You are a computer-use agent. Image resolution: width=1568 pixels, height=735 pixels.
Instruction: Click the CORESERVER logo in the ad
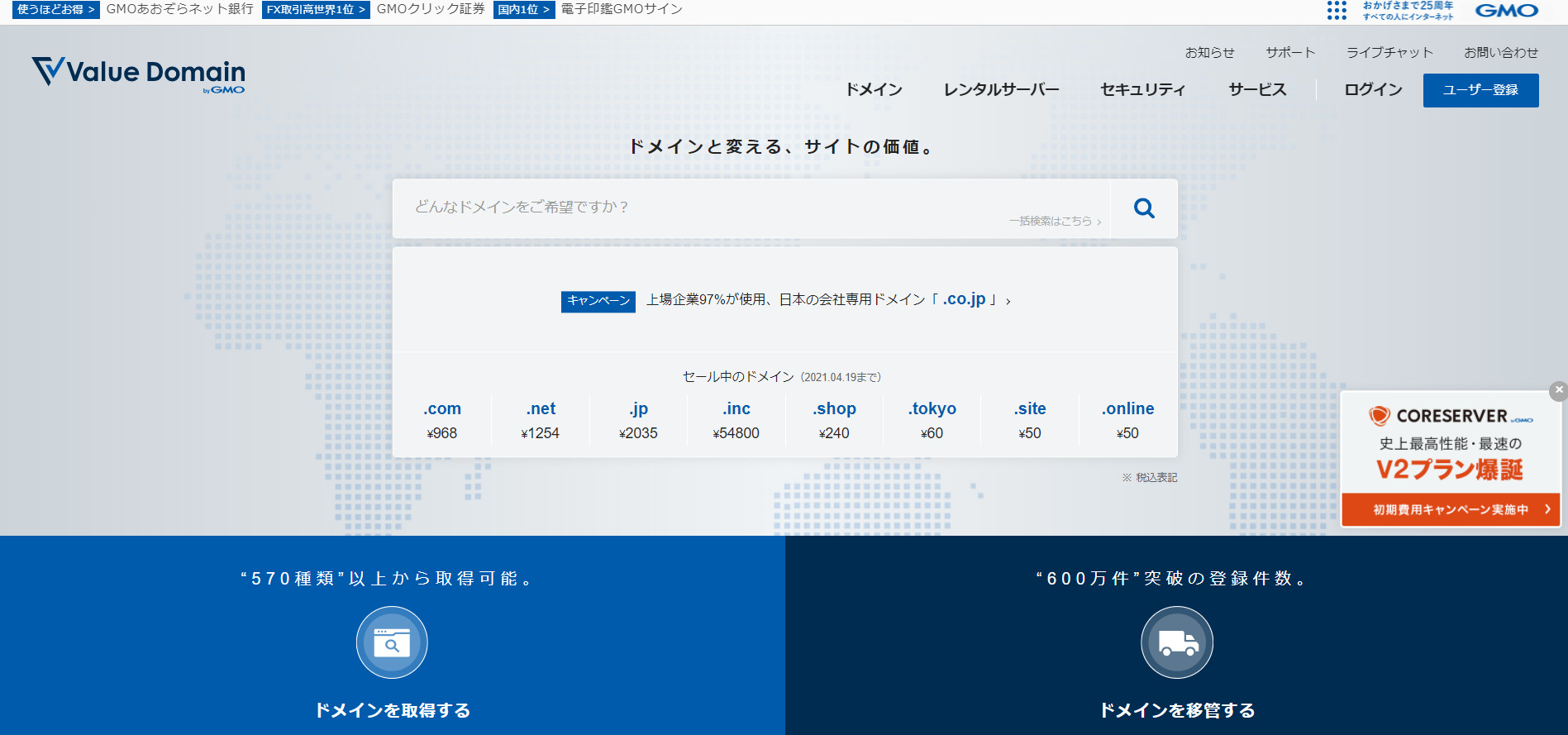click(x=1451, y=416)
